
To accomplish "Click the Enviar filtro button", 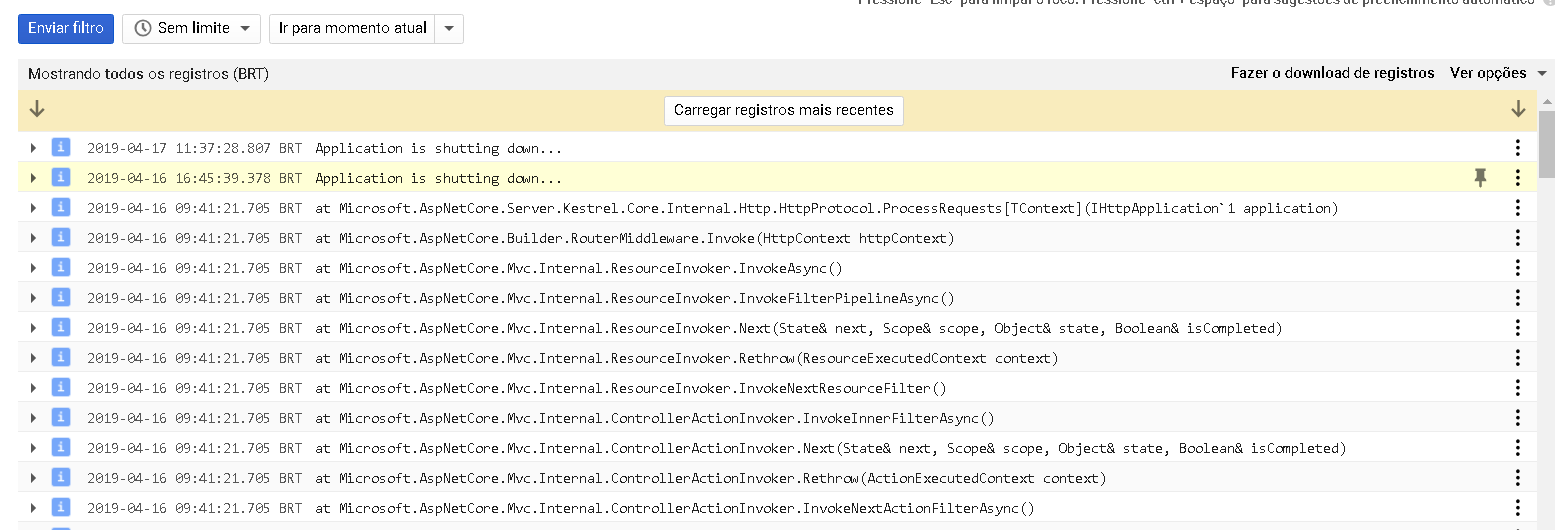I will click(66, 28).
